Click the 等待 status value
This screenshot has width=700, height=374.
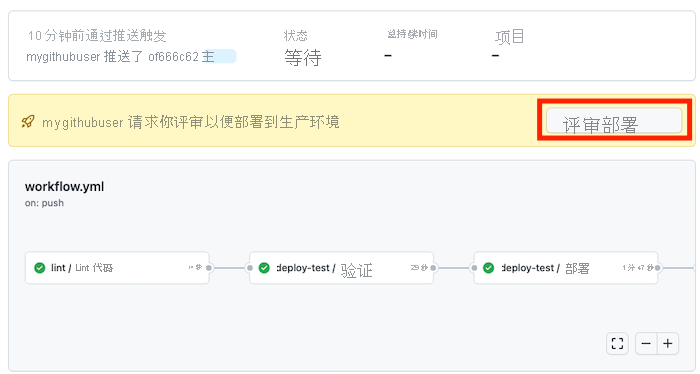[303, 58]
